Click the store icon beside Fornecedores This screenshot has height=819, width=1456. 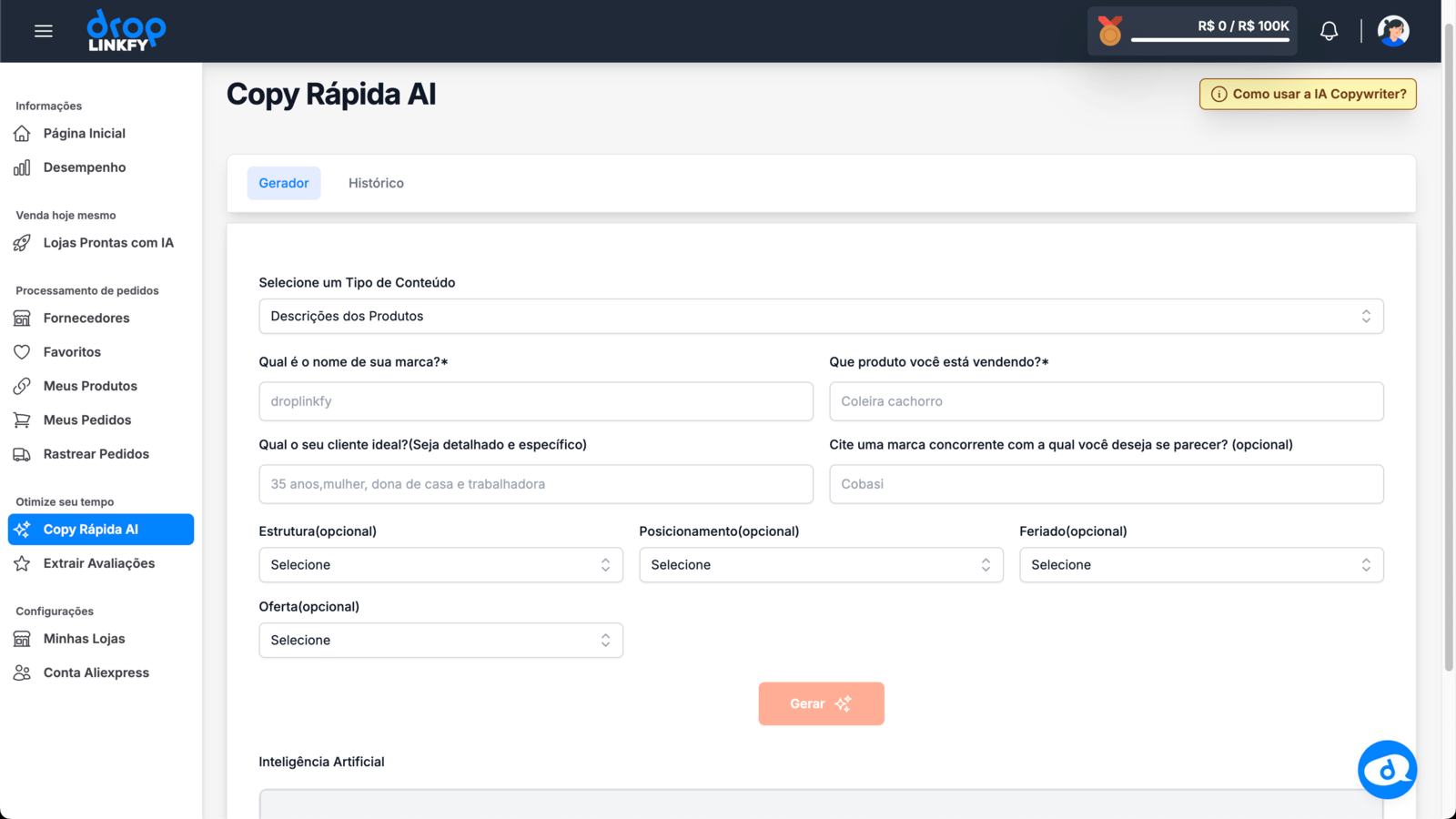[x=22, y=318]
